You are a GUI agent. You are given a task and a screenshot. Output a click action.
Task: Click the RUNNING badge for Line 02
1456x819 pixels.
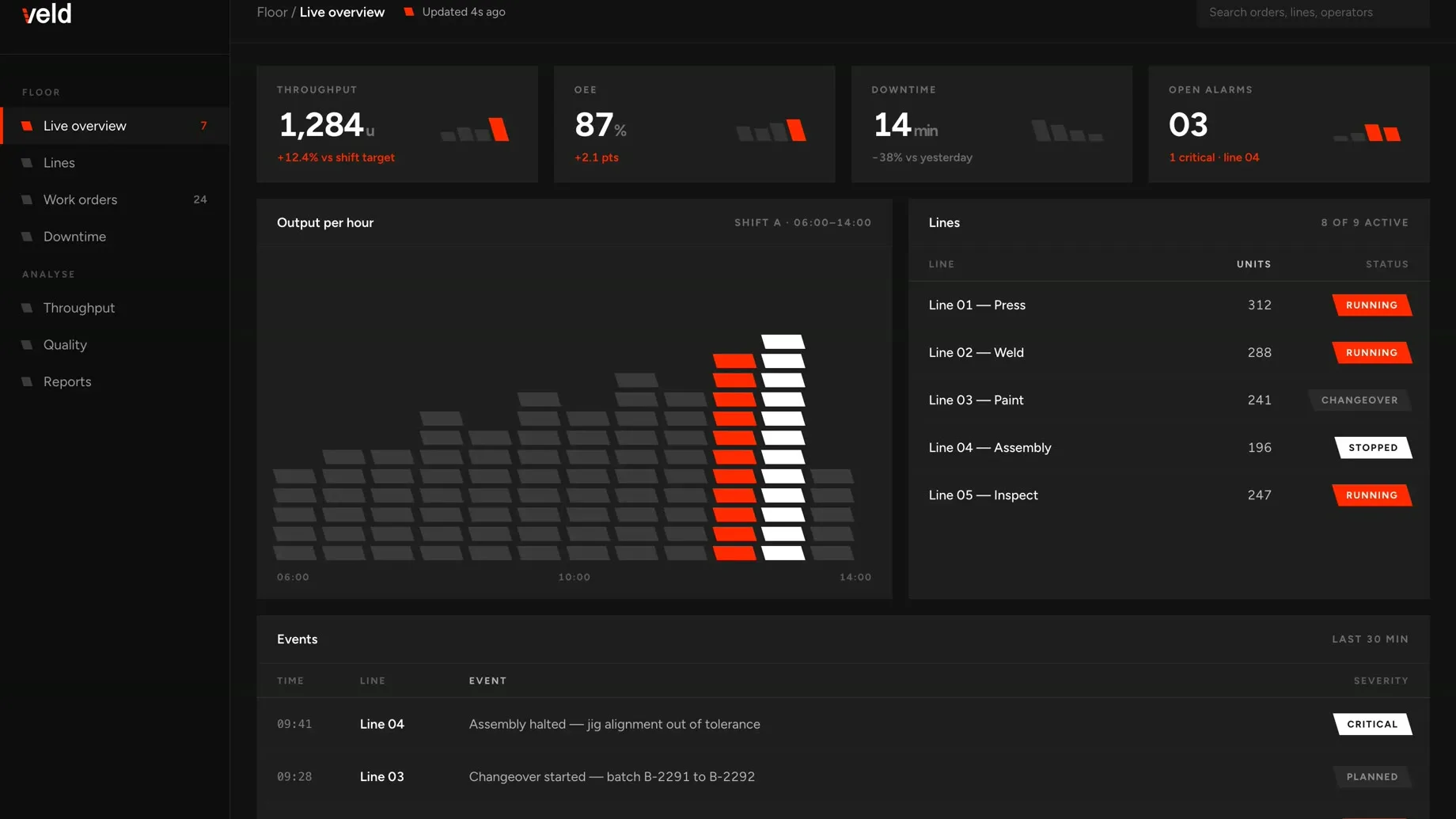1372,353
